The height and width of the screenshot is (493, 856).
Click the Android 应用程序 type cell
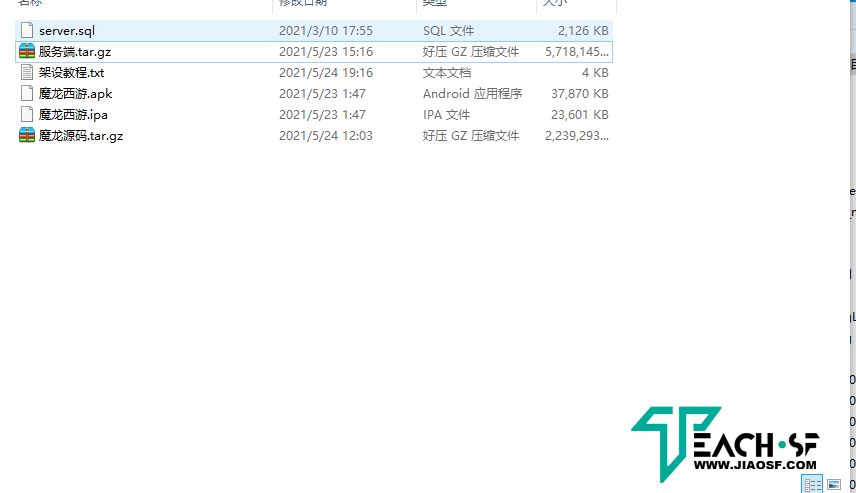point(472,94)
